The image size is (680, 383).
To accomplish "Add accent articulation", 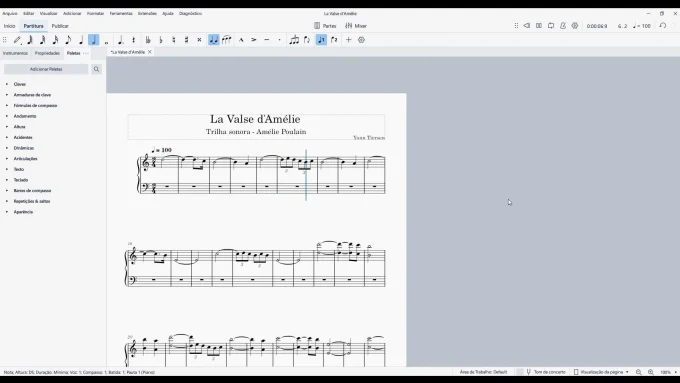I will click(x=254, y=40).
